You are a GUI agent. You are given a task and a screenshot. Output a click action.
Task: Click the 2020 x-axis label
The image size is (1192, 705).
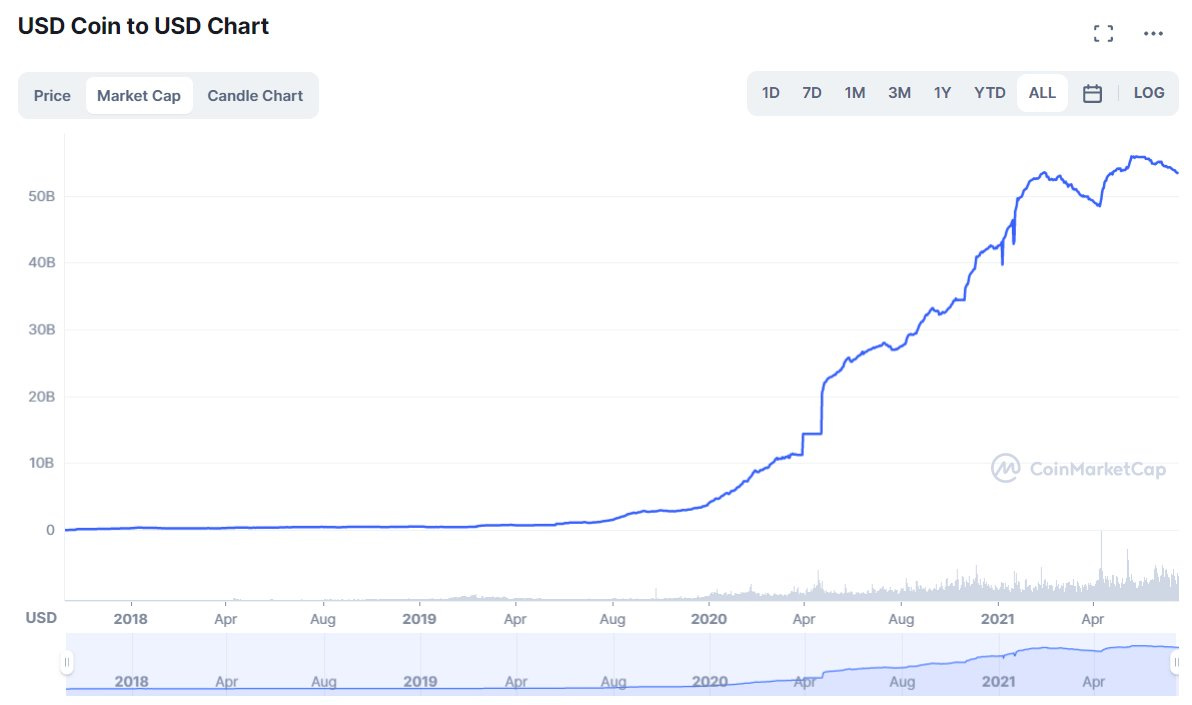pos(709,619)
